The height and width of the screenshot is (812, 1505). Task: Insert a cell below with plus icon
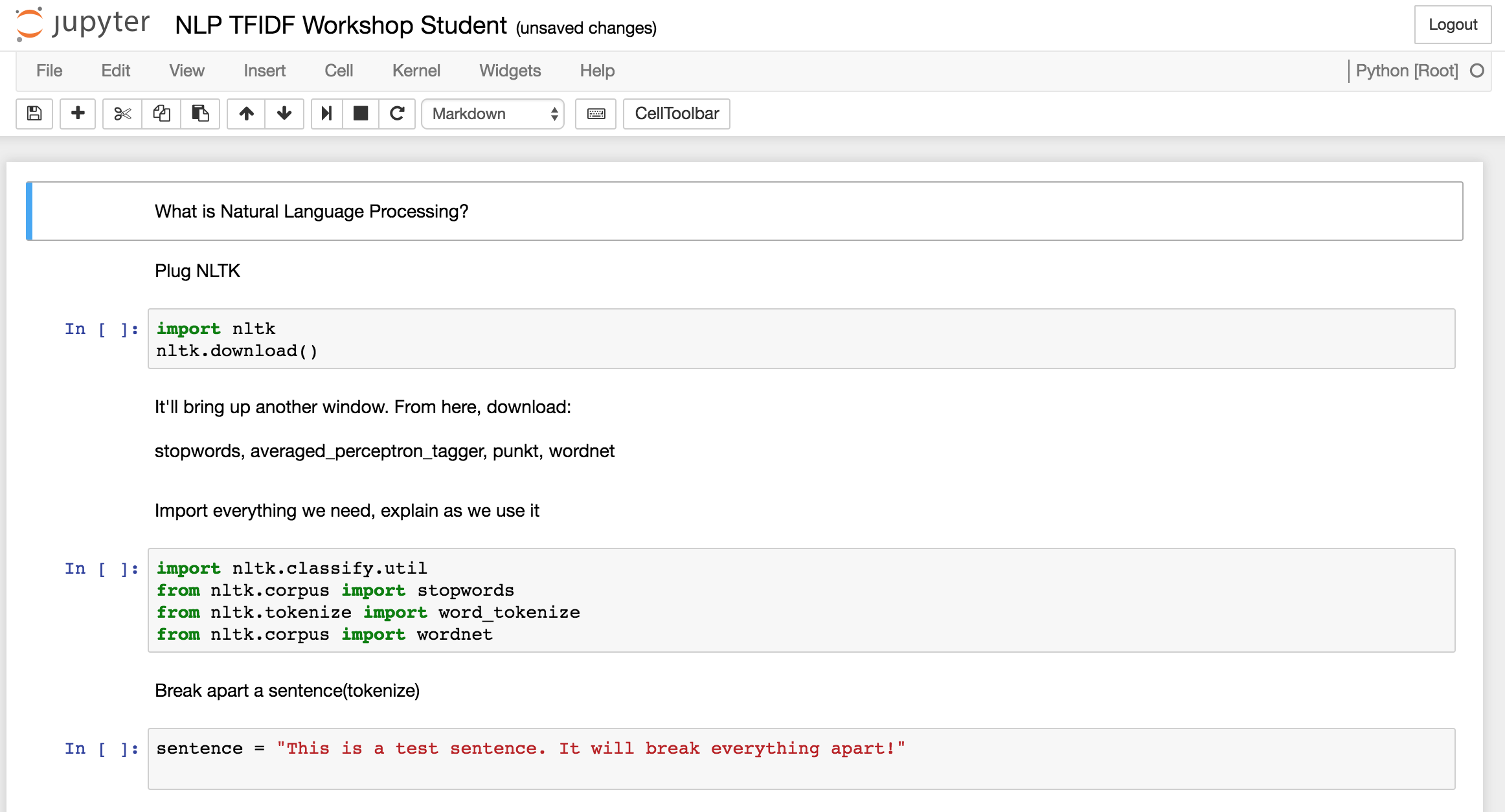[x=78, y=114]
